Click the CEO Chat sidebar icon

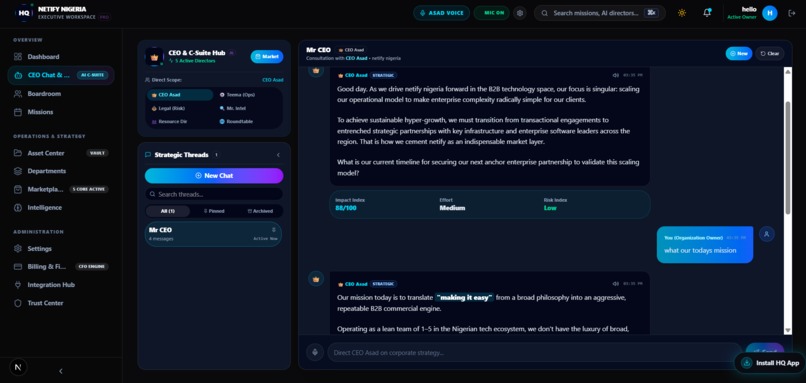[19, 75]
